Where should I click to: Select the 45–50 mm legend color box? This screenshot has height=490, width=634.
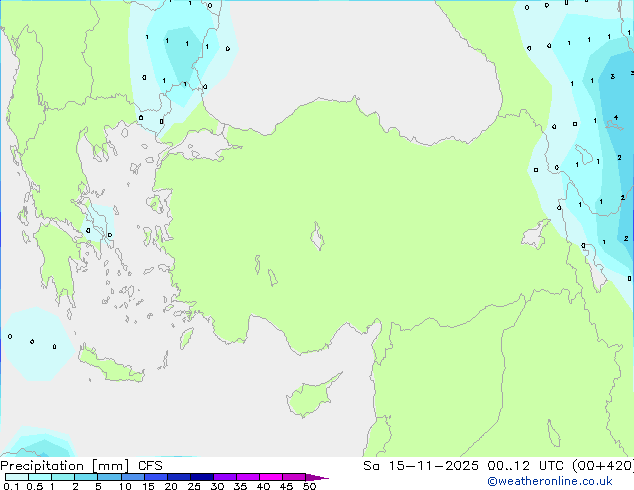[294, 477]
